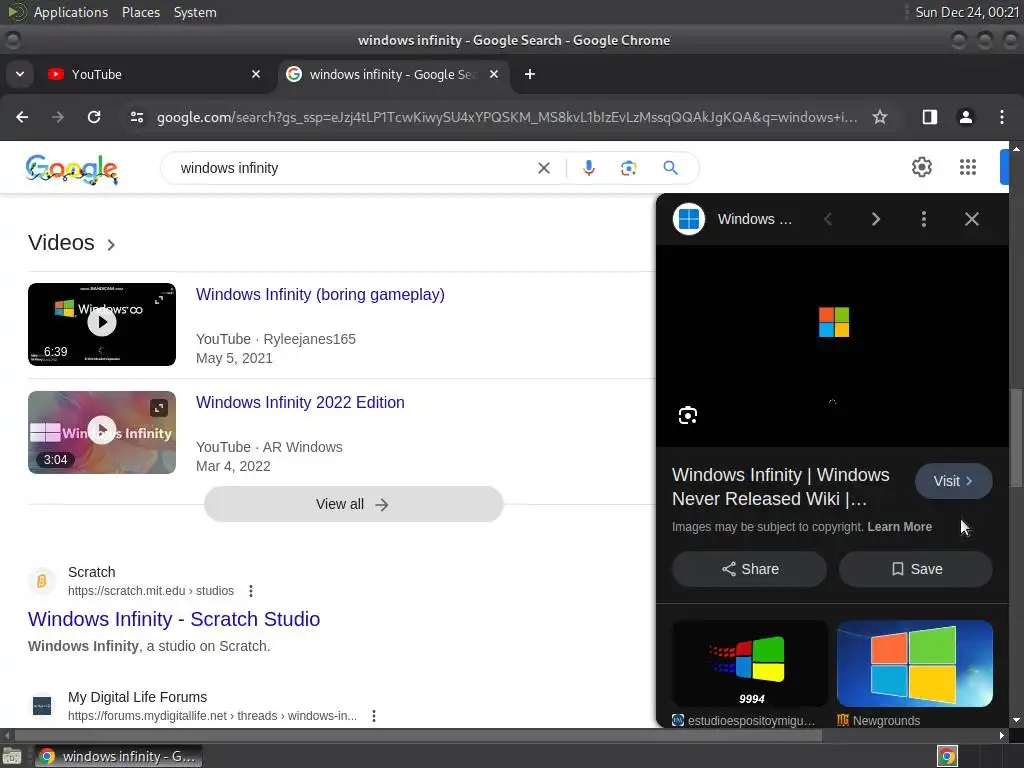
Task: Open image panel three-dot options
Action: click(923, 219)
